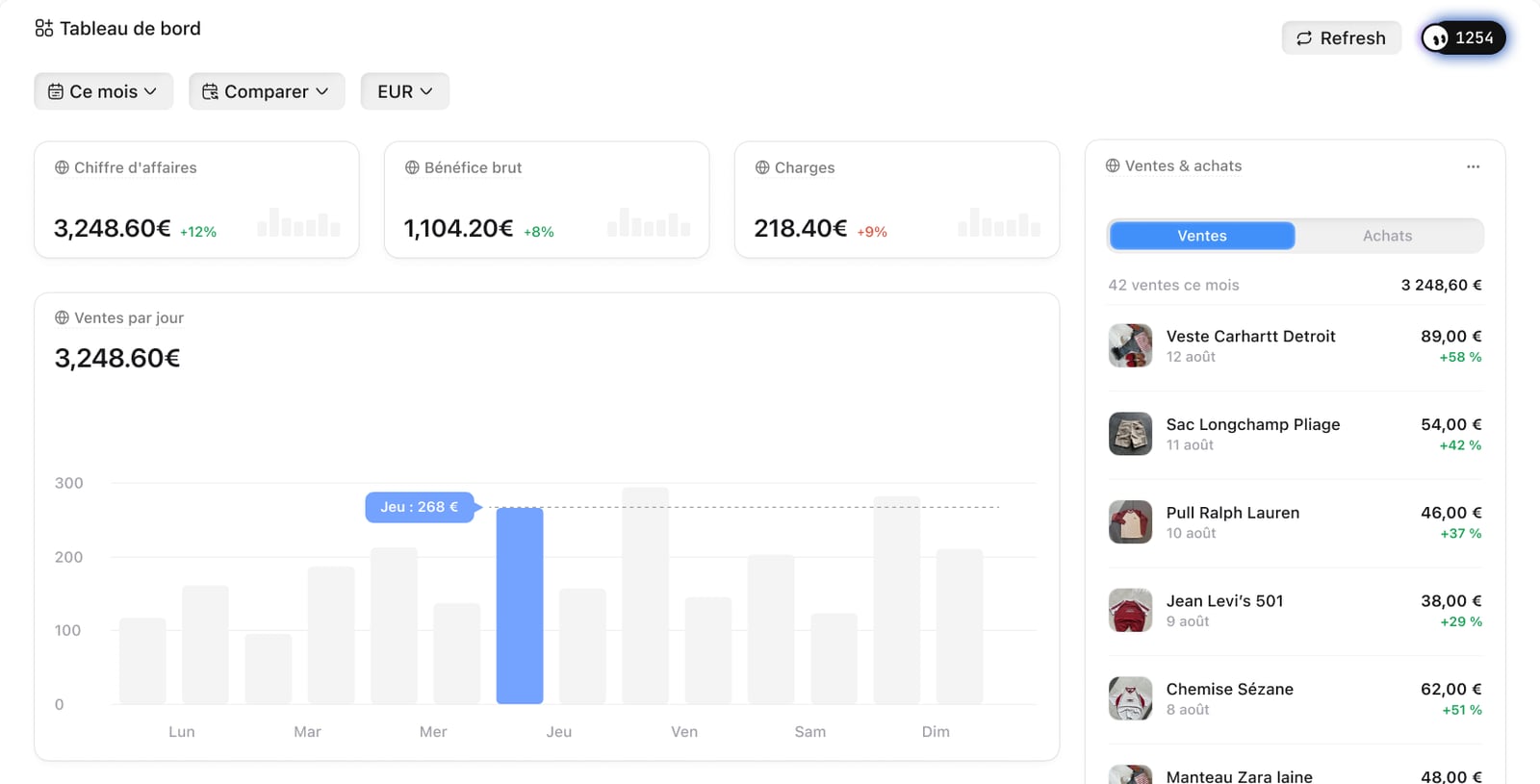The width and height of the screenshot is (1540, 784).
Task: Click the Chemise Sézane thumbnail
Action: tap(1131, 699)
